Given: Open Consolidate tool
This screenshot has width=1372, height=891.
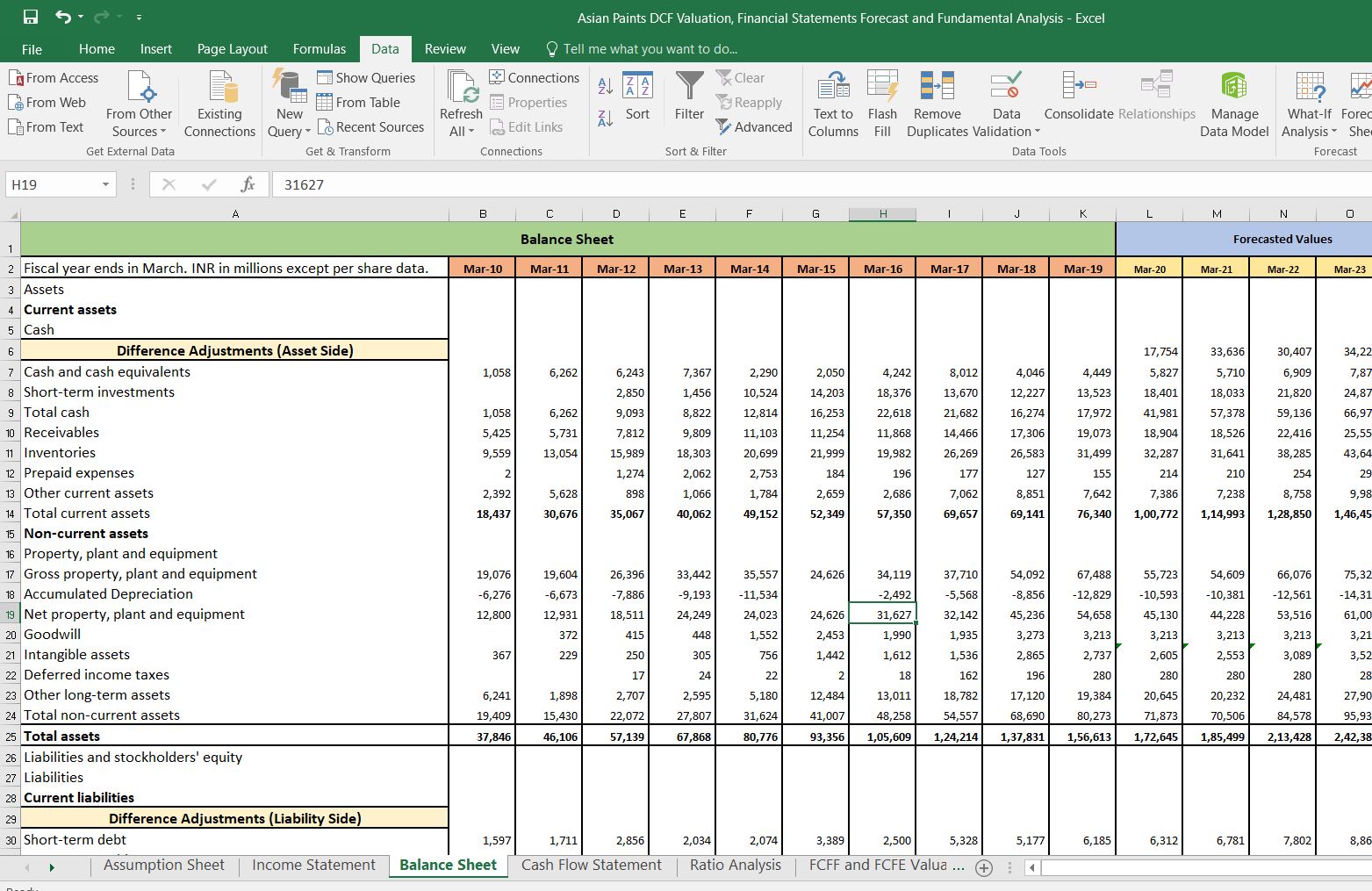Looking at the screenshot, I should 1079,97.
